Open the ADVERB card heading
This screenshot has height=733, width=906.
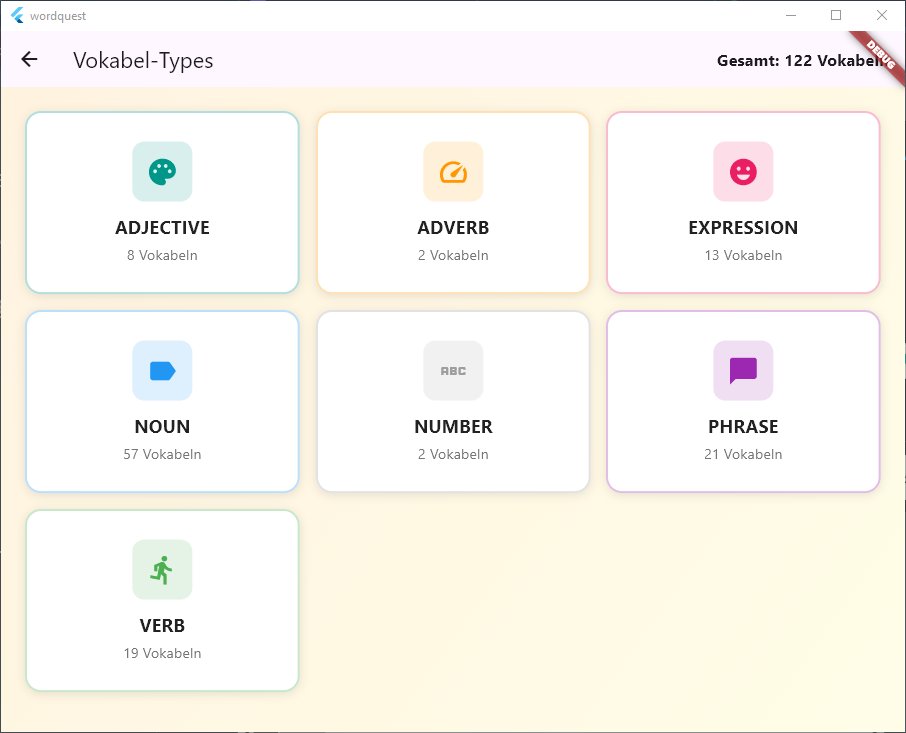(x=453, y=228)
